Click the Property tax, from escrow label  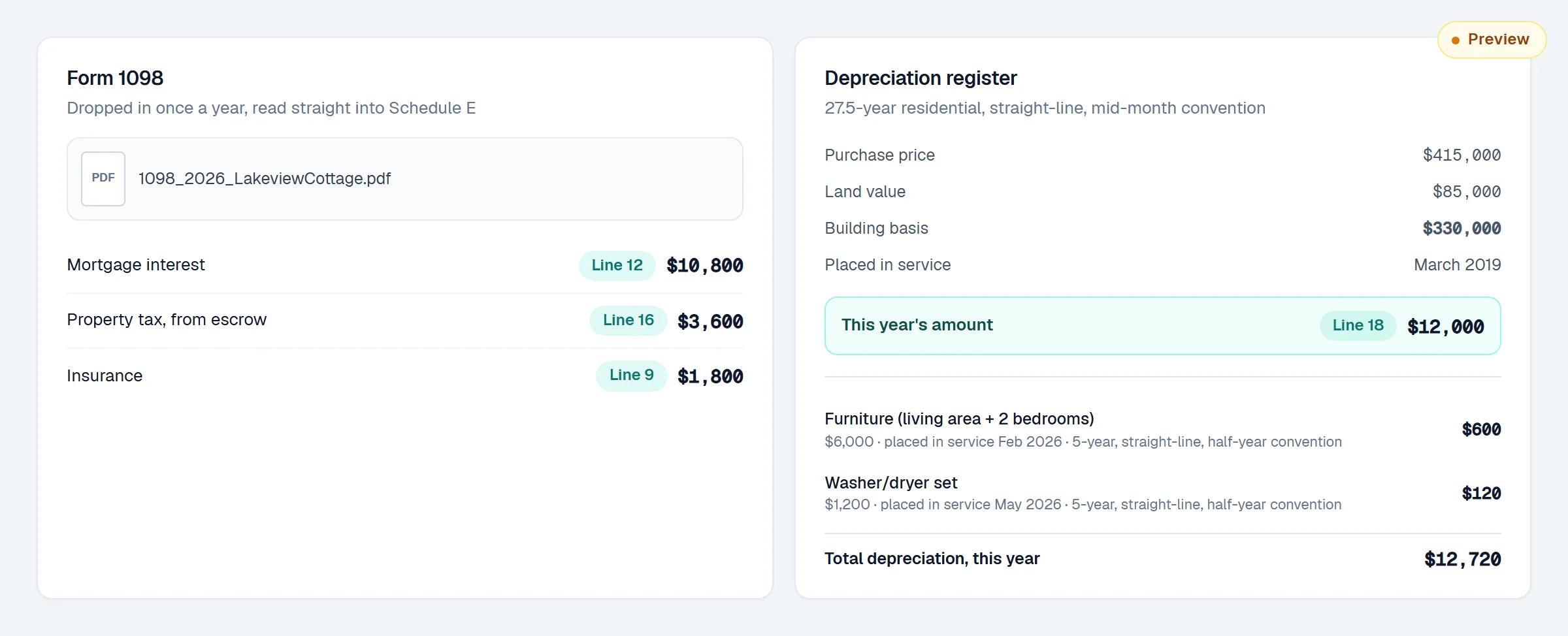167,320
